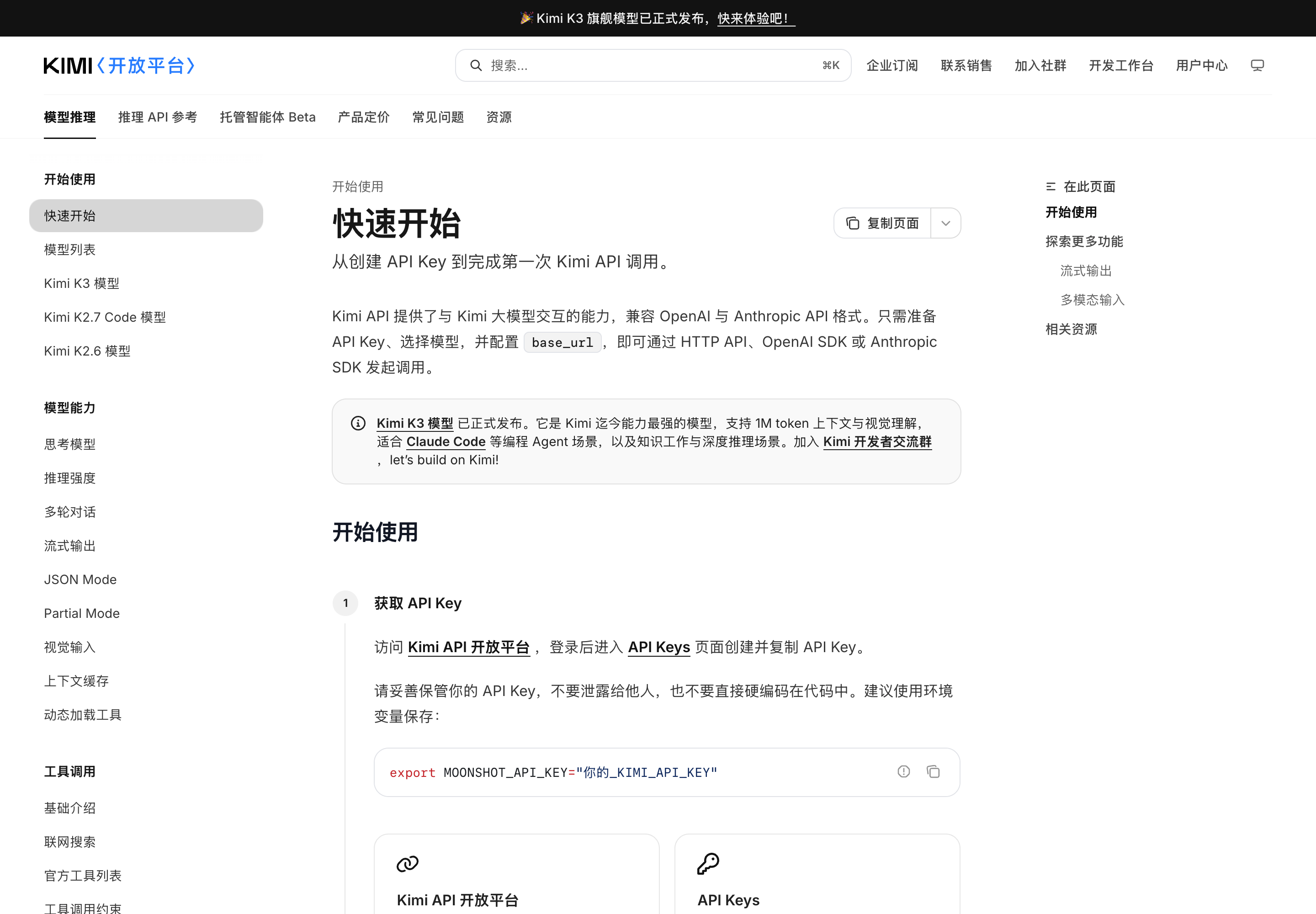Screen dimensions: 1316x914
Task: Open Kimi 开发者交流群 link
Action: 877,441
